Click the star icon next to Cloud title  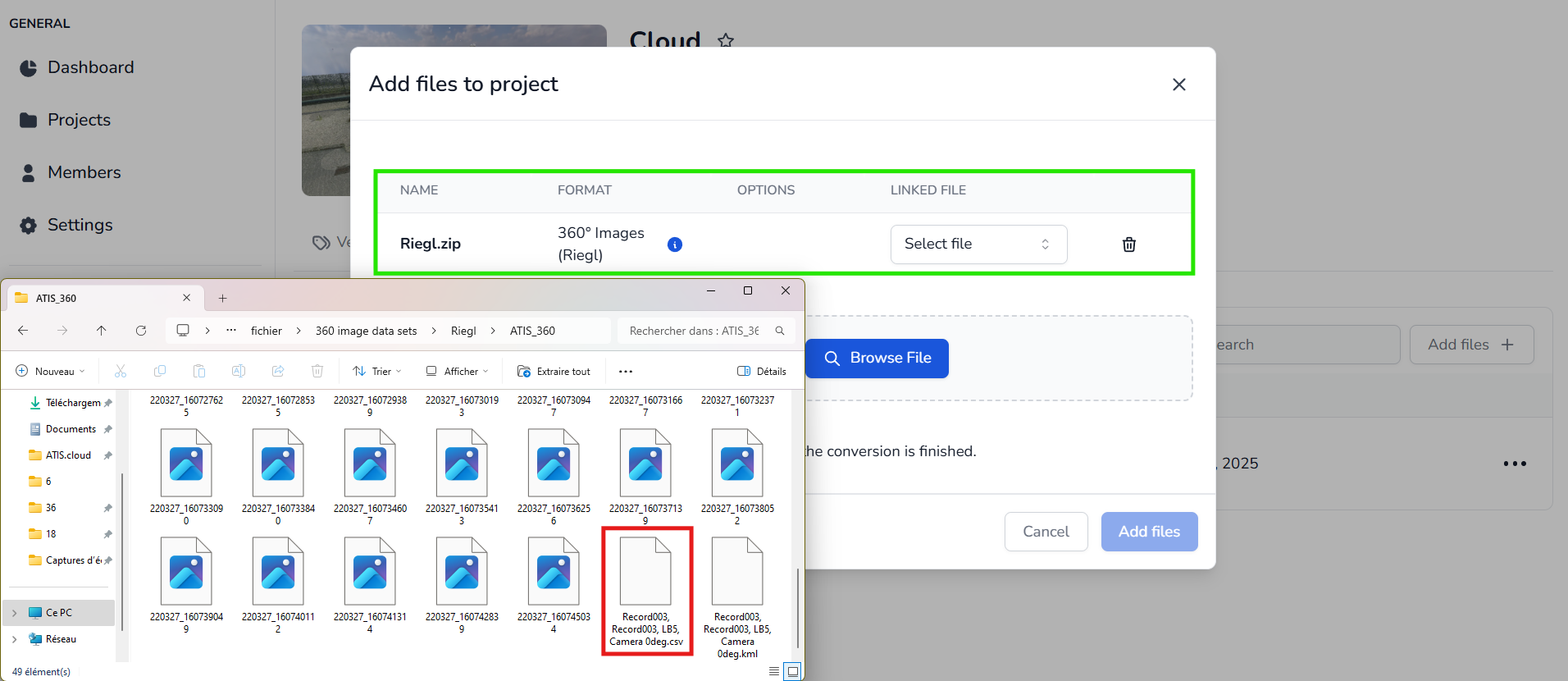pos(726,40)
